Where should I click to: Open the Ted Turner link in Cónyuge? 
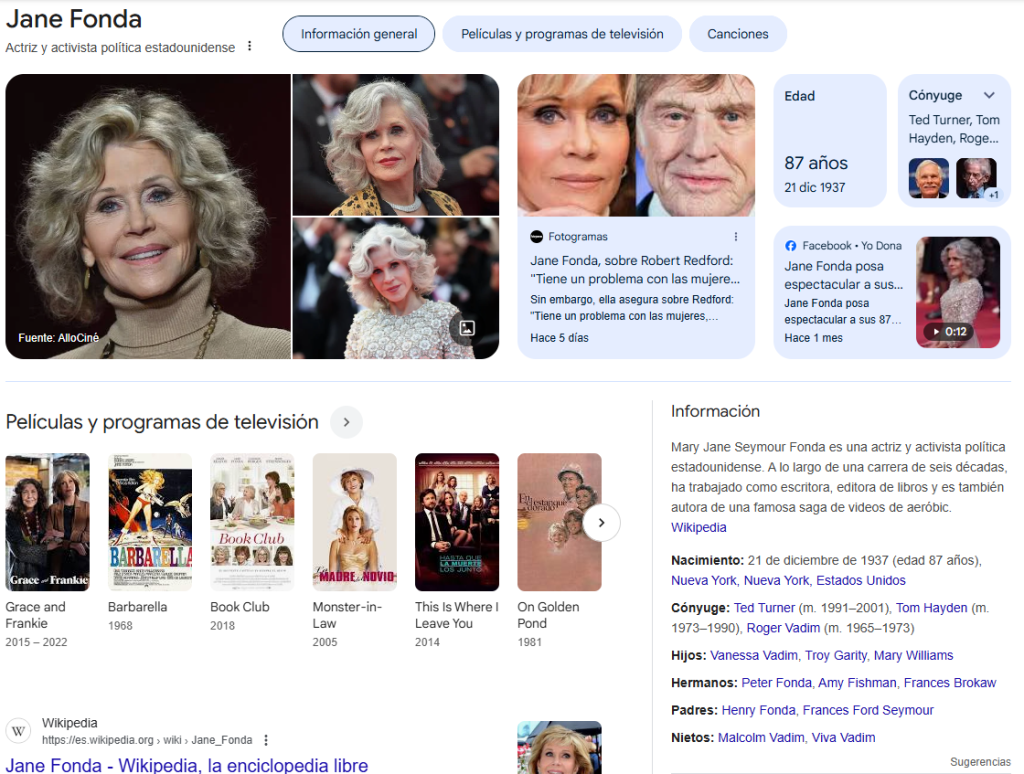pos(764,608)
